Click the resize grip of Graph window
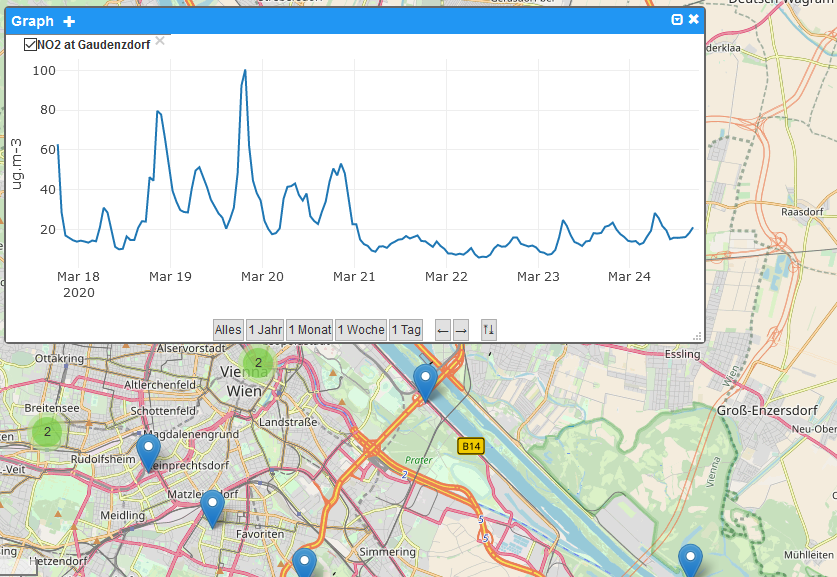837x577 pixels. pyautogui.click(x=697, y=336)
